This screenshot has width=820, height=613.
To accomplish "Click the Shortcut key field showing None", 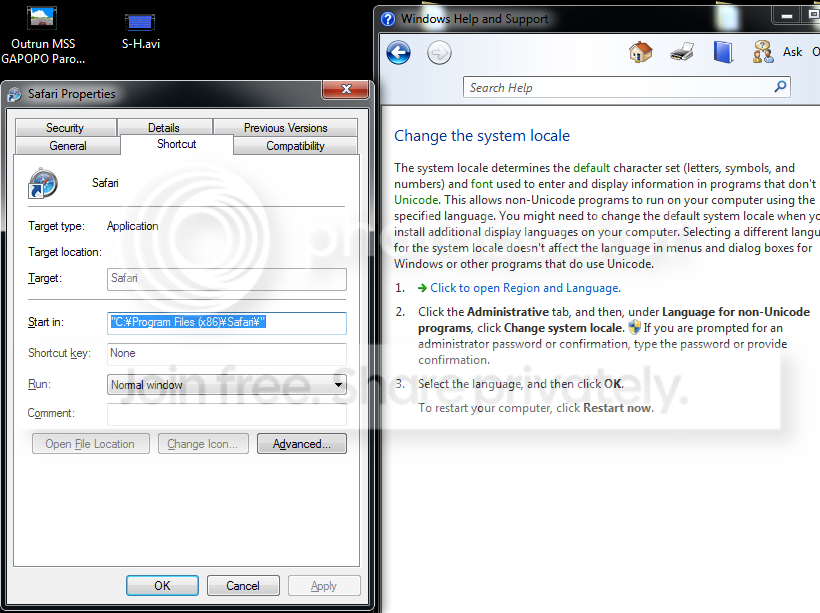I will (226, 354).
